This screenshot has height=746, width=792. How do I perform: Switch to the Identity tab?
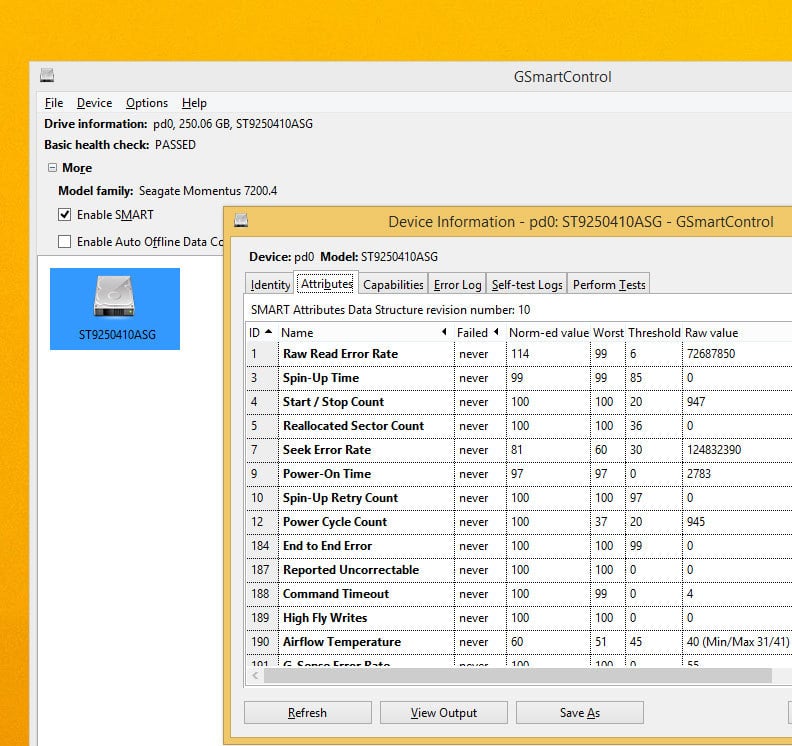pos(270,285)
